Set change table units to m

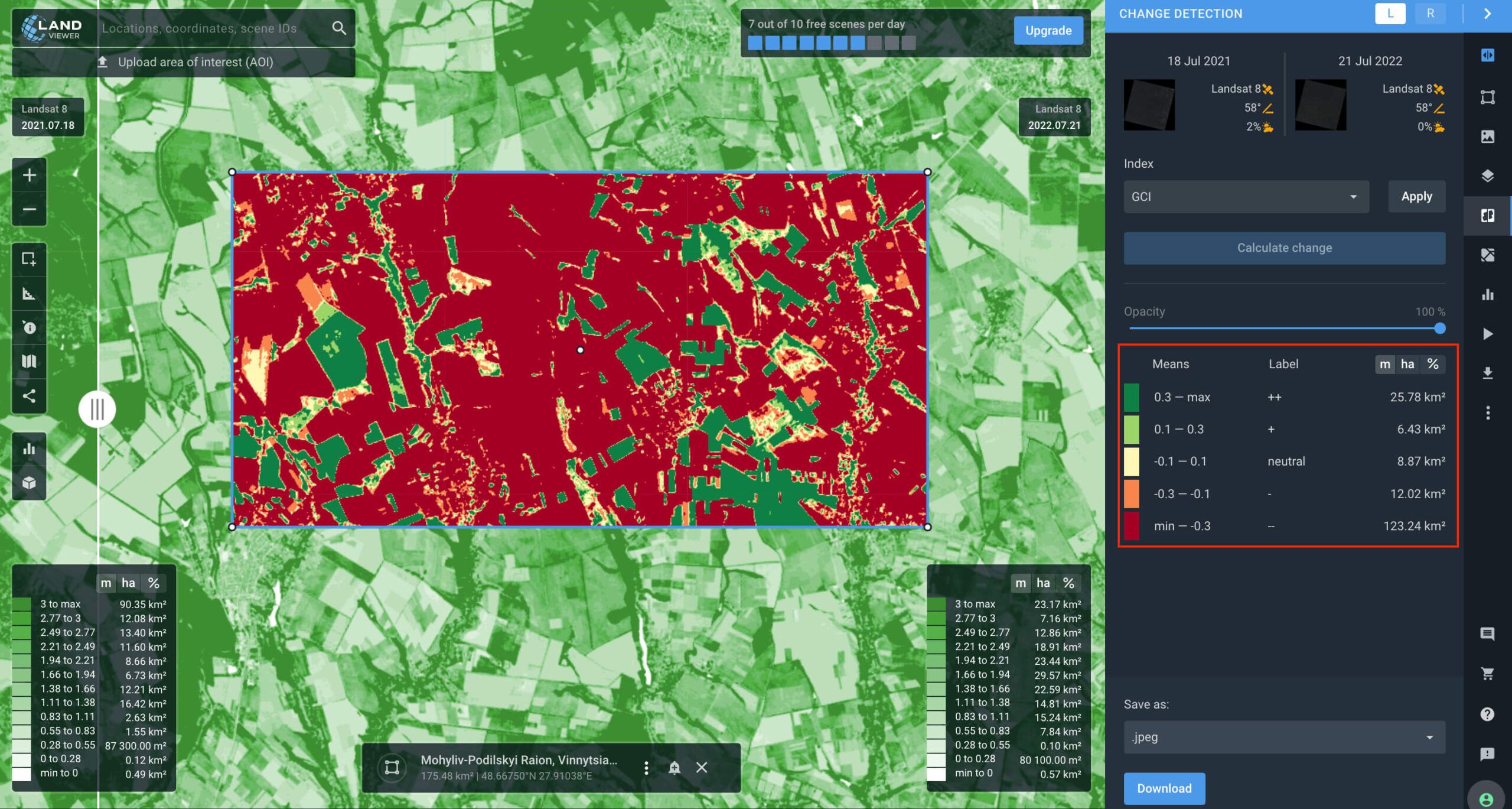click(1384, 364)
